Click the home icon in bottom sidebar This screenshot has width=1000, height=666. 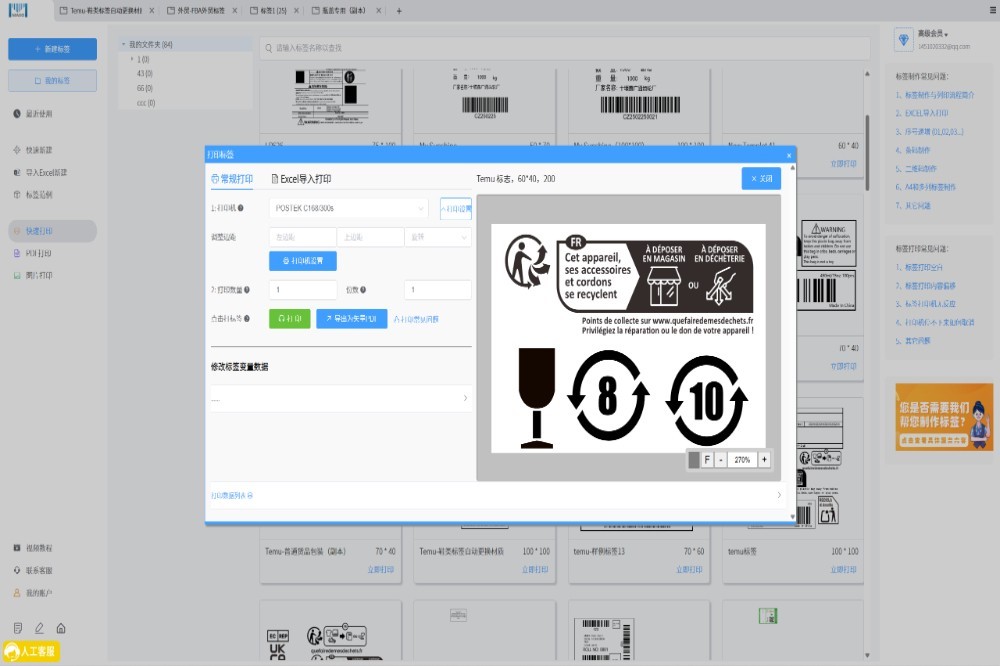point(61,628)
